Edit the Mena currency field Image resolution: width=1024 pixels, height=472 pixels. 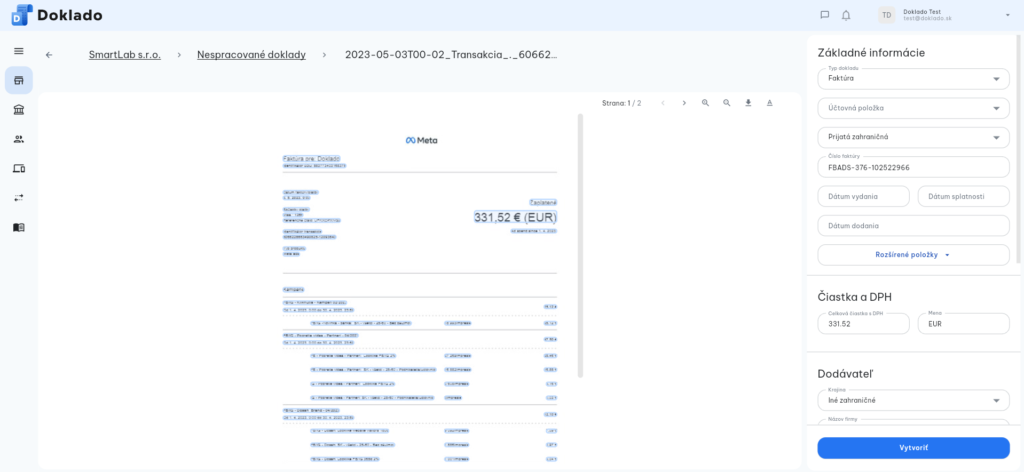(964, 323)
